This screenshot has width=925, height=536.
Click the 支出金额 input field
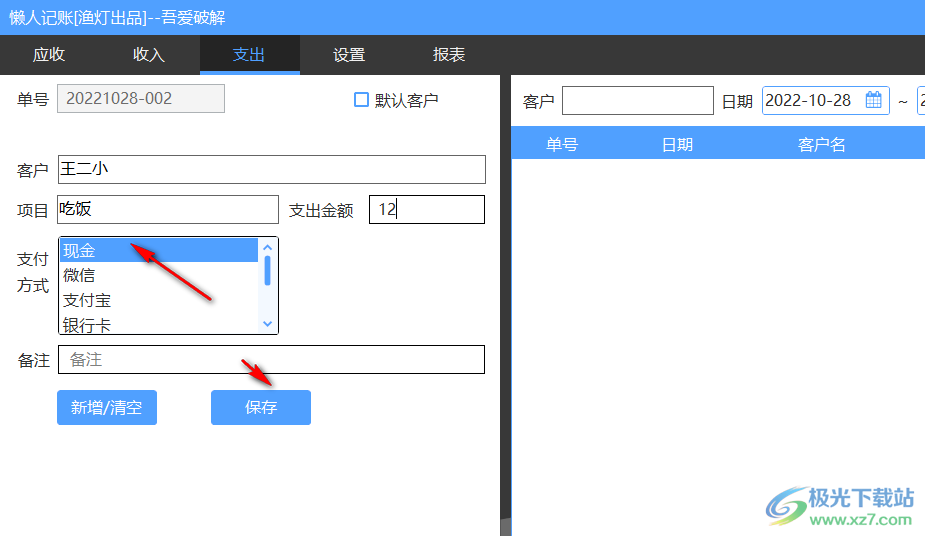(427, 209)
